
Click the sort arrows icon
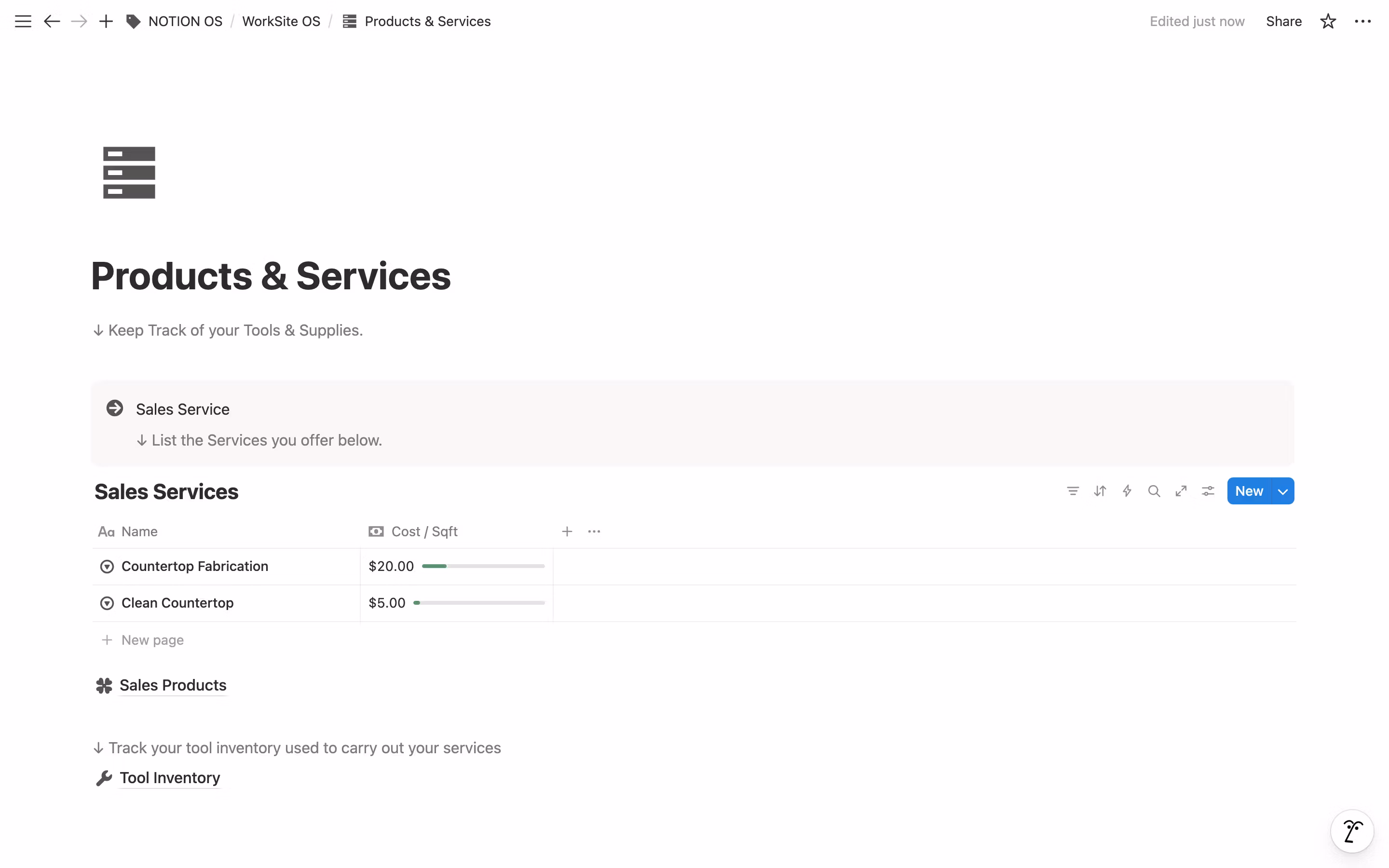pos(1099,491)
